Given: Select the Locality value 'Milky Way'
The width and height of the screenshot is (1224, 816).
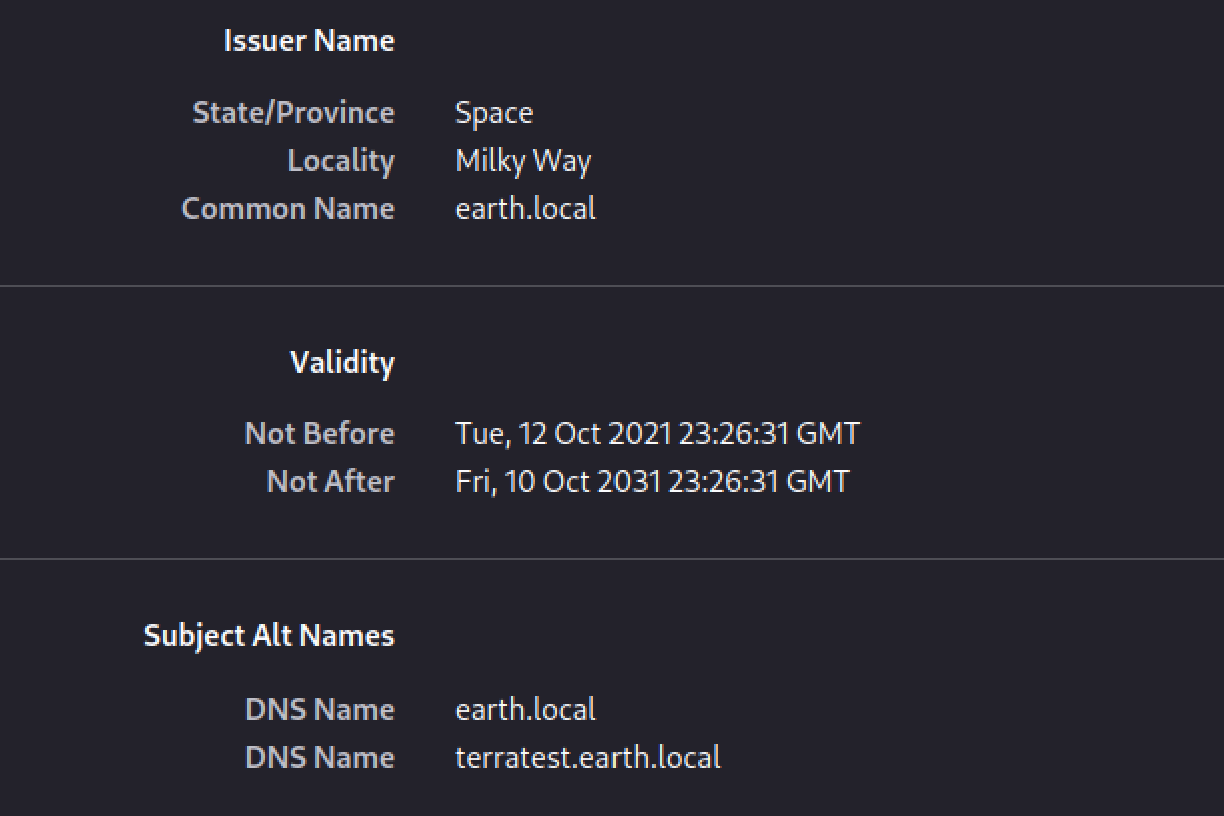Looking at the screenshot, I should [523, 160].
